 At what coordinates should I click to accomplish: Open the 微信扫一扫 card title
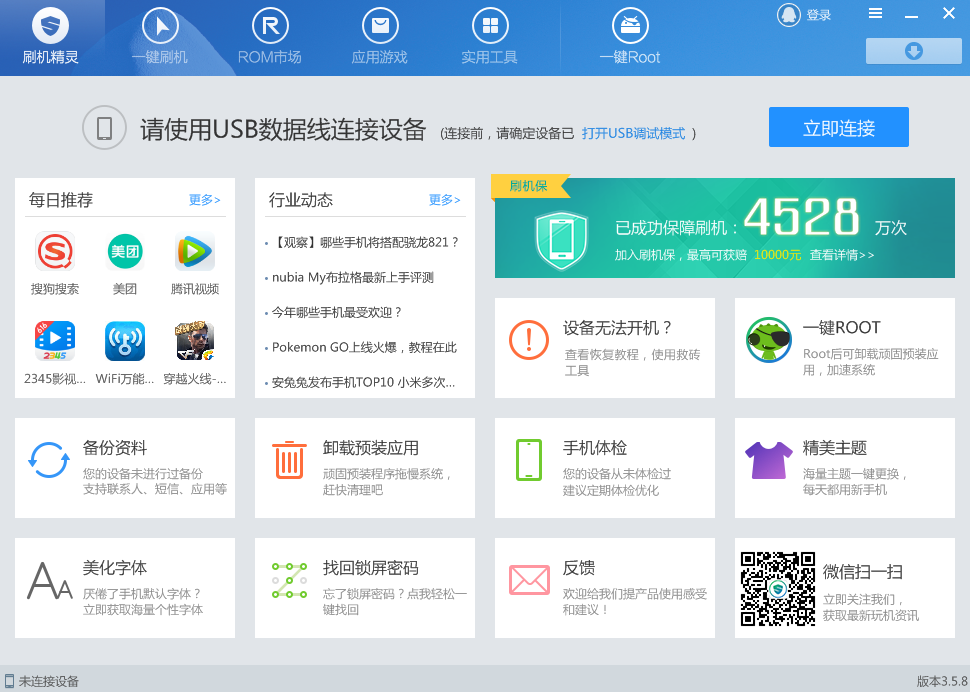[x=863, y=571]
